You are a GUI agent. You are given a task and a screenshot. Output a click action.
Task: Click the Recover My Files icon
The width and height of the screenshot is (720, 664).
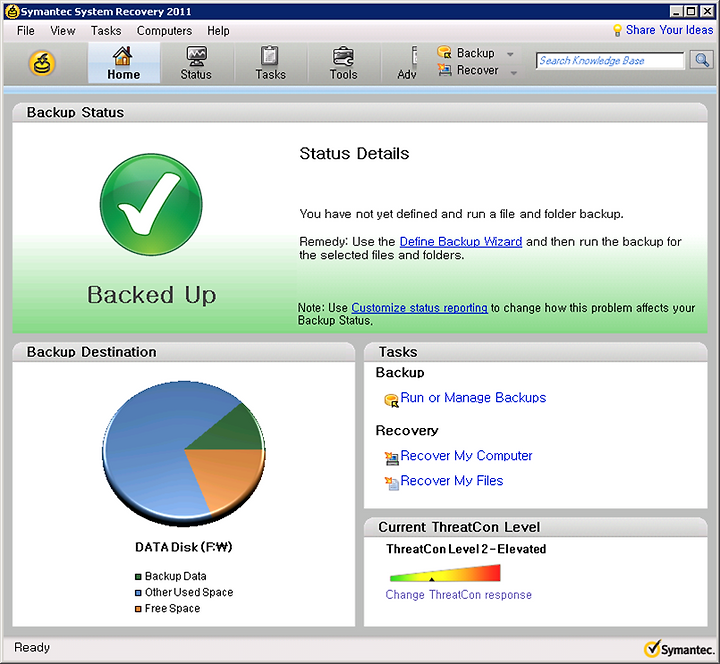pos(392,483)
